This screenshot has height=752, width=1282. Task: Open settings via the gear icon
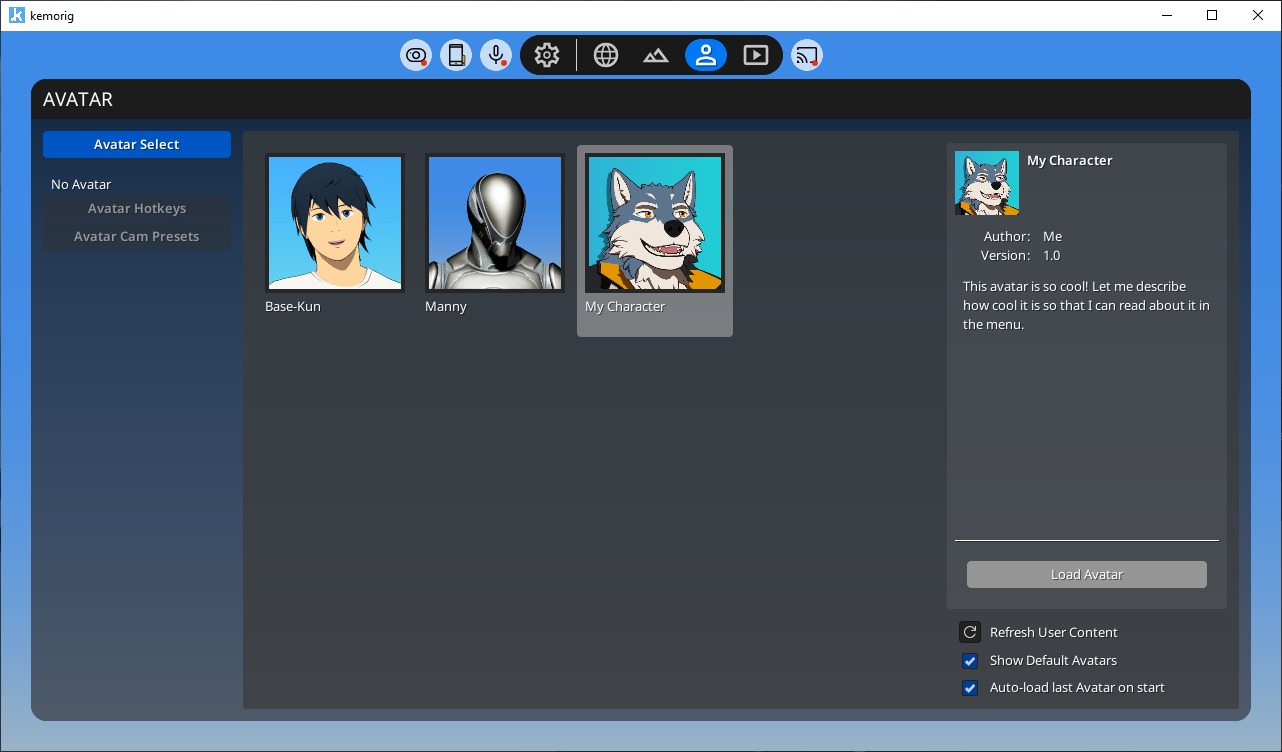click(x=547, y=55)
